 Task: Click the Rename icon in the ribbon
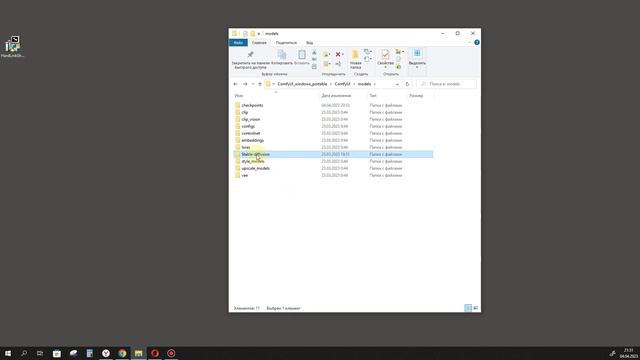(338, 64)
